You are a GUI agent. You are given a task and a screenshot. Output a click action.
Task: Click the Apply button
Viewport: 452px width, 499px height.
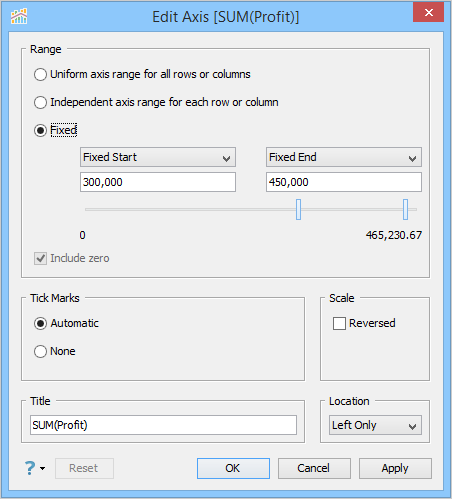[x=395, y=468]
